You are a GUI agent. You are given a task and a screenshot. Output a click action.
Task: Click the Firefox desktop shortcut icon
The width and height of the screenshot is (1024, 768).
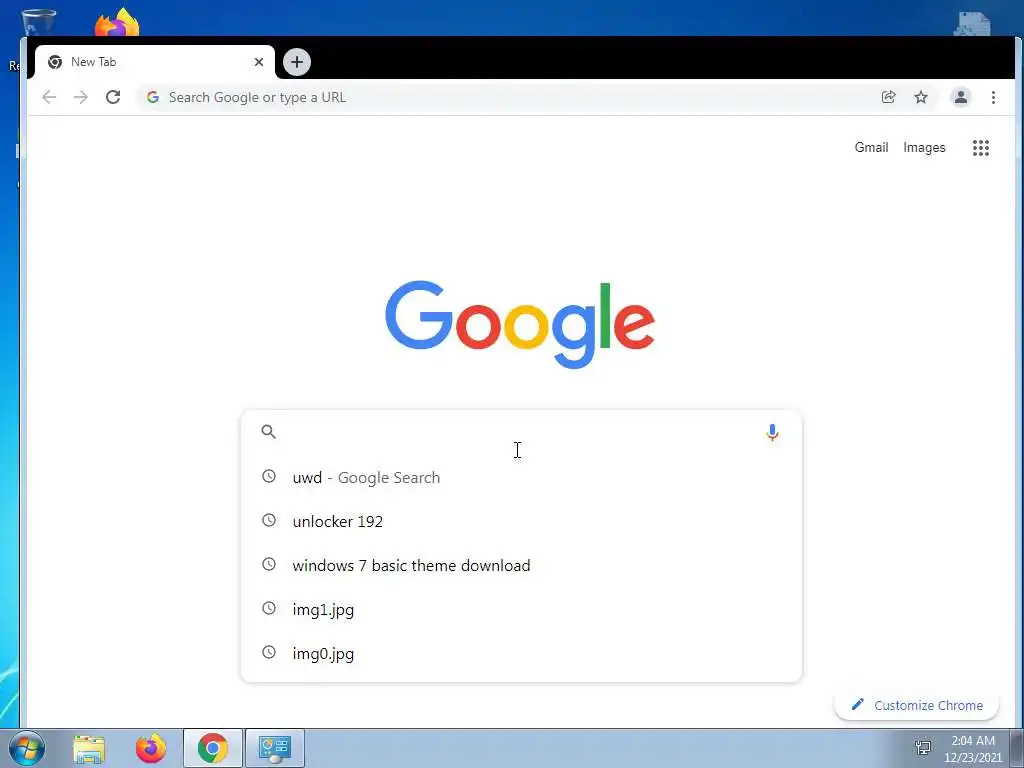(x=117, y=22)
